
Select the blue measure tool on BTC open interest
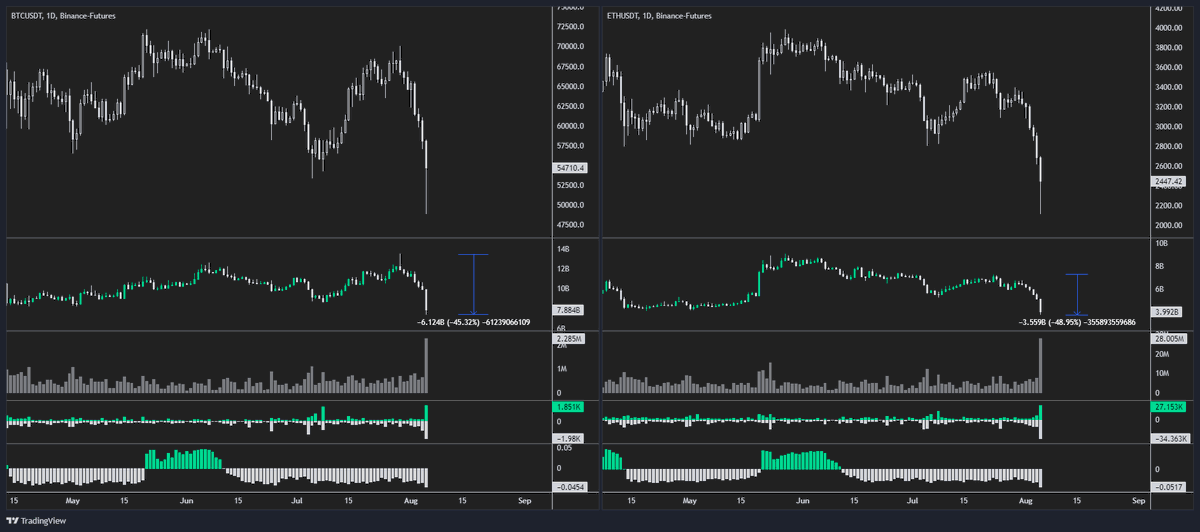(x=473, y=285)
